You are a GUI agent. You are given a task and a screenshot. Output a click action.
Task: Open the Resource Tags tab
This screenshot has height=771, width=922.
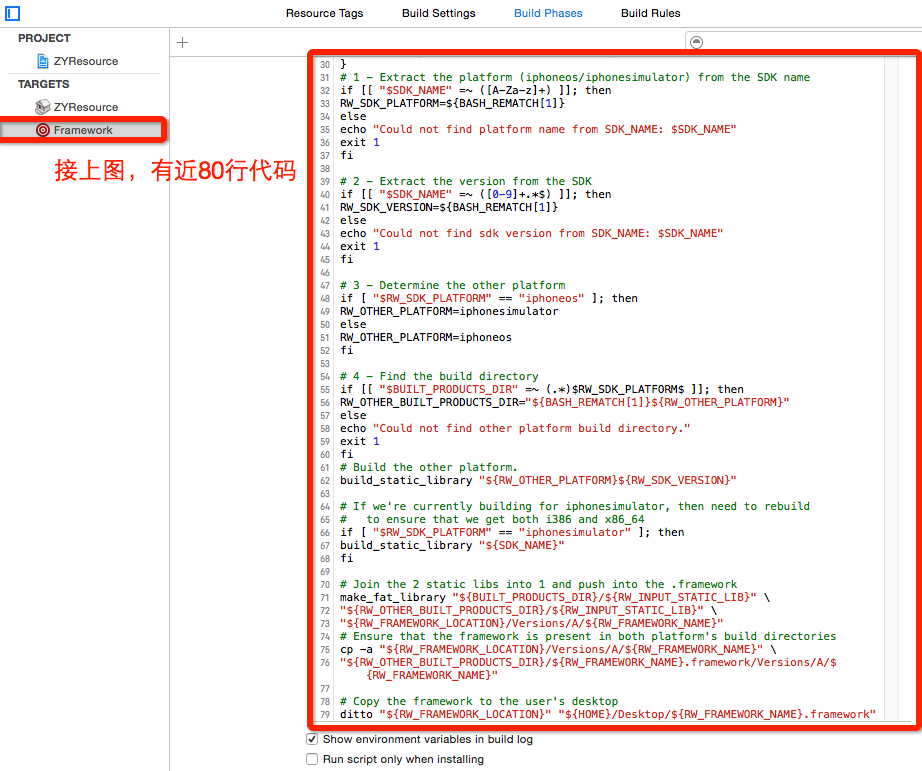tap(325, 13)
